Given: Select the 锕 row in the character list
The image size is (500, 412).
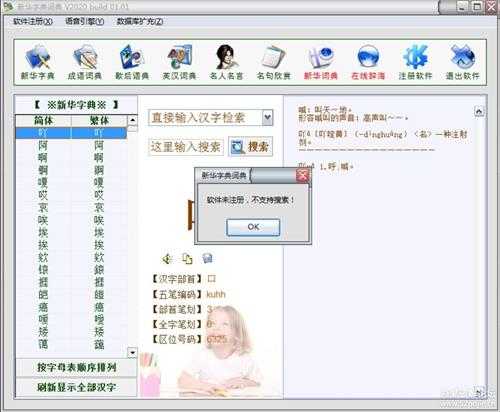Looking at the screenshot, I should coord(71,170).
